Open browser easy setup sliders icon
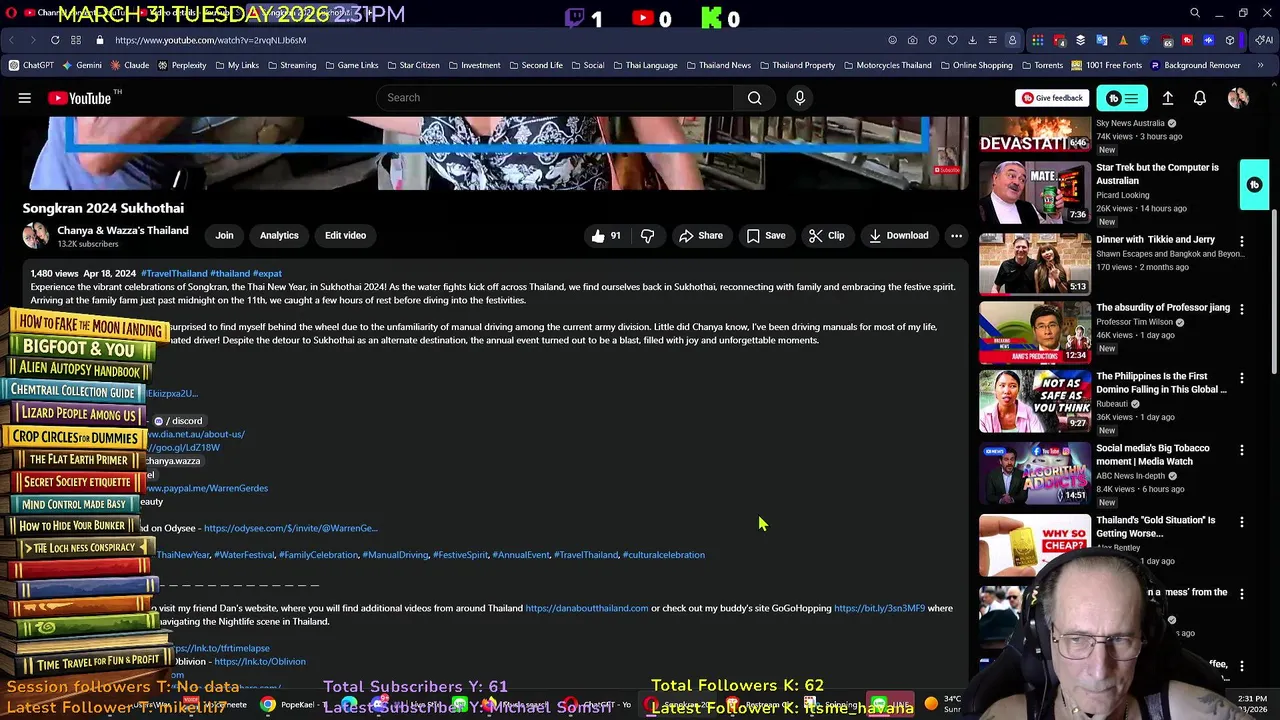 tap(992, 40)
